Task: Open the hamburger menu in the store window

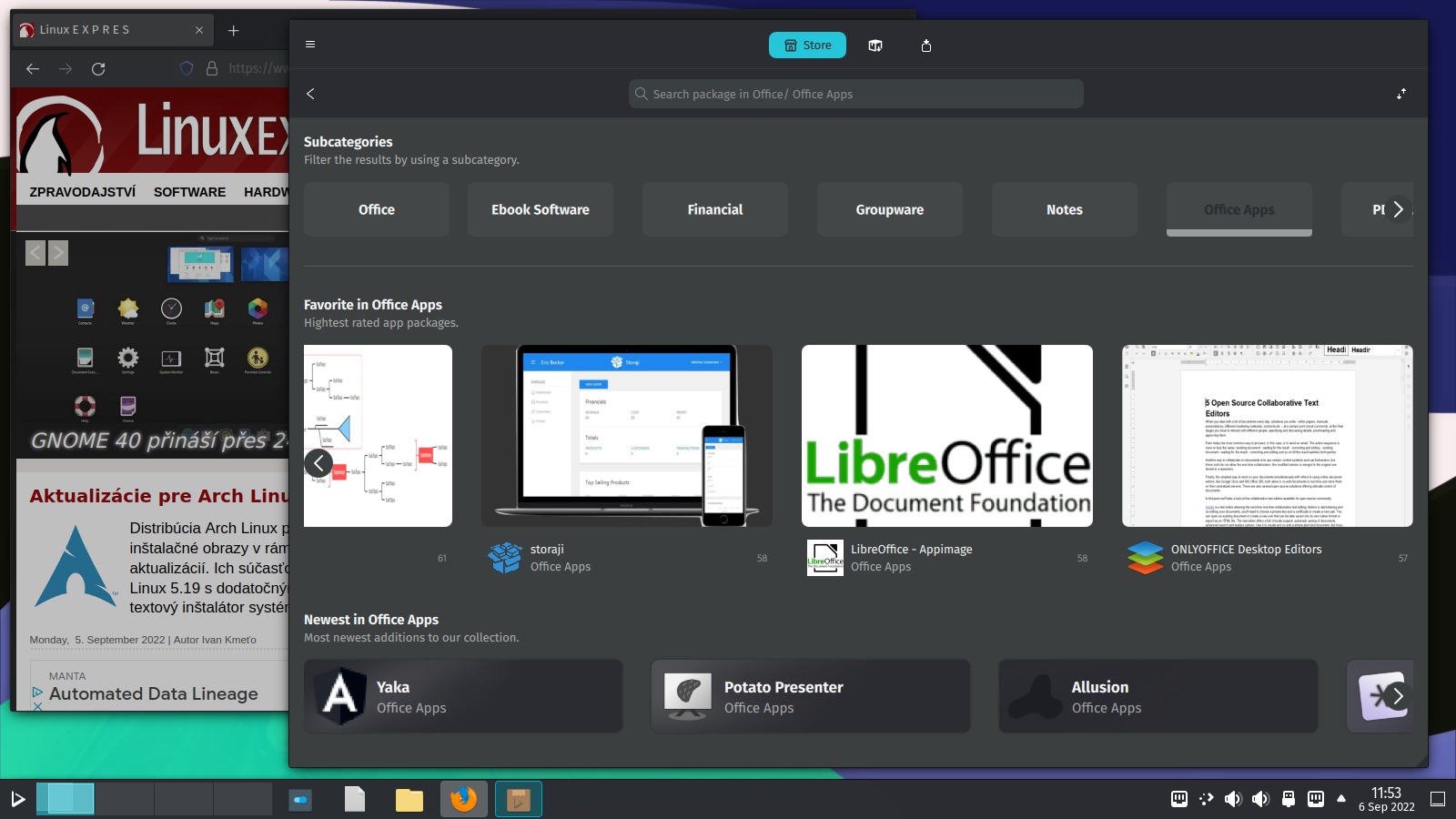Action: (x=310, y=45)
